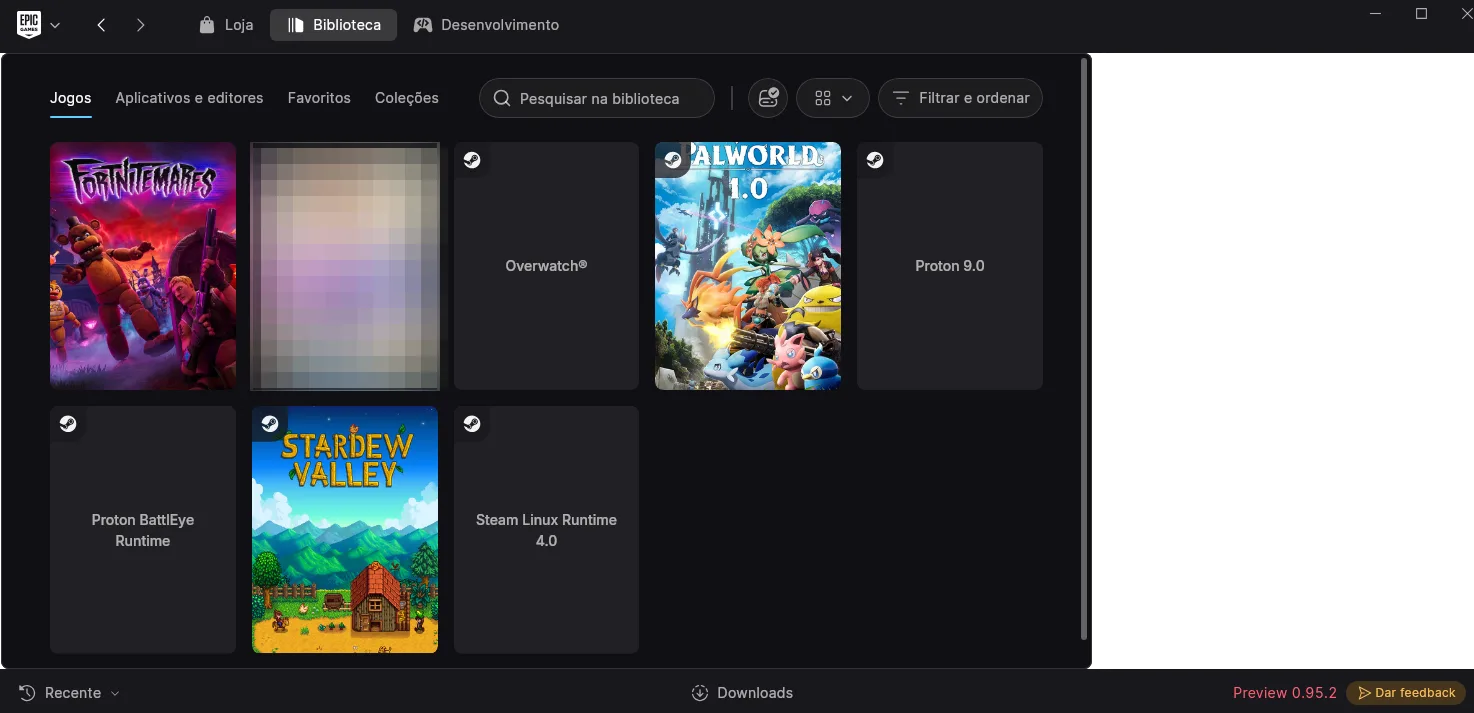Screen dimensions: 1474x713
Task: Open the Downloads panel
Action: (x=742, y=693)
